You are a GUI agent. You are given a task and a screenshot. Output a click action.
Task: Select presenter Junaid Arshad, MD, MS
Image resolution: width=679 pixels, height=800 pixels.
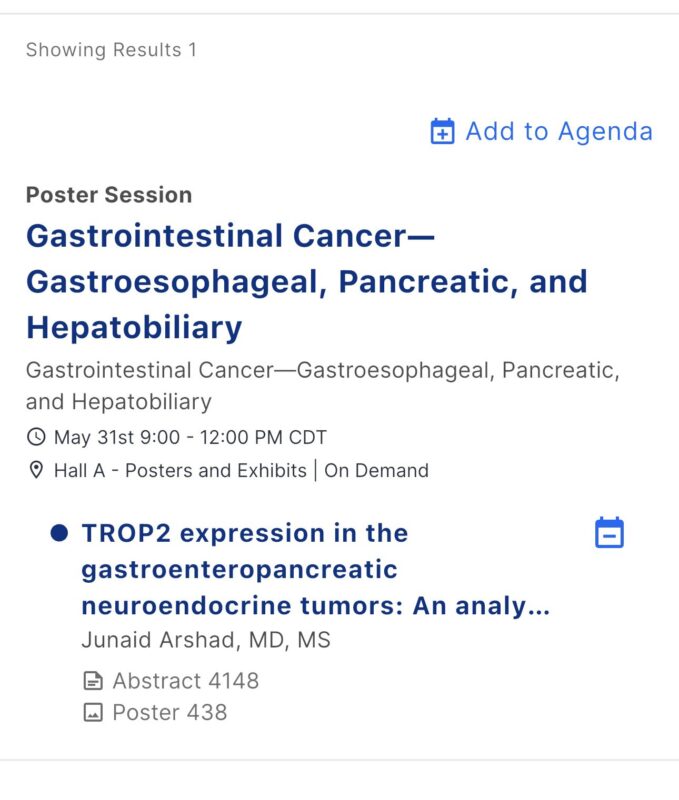(x=206, y=640)
